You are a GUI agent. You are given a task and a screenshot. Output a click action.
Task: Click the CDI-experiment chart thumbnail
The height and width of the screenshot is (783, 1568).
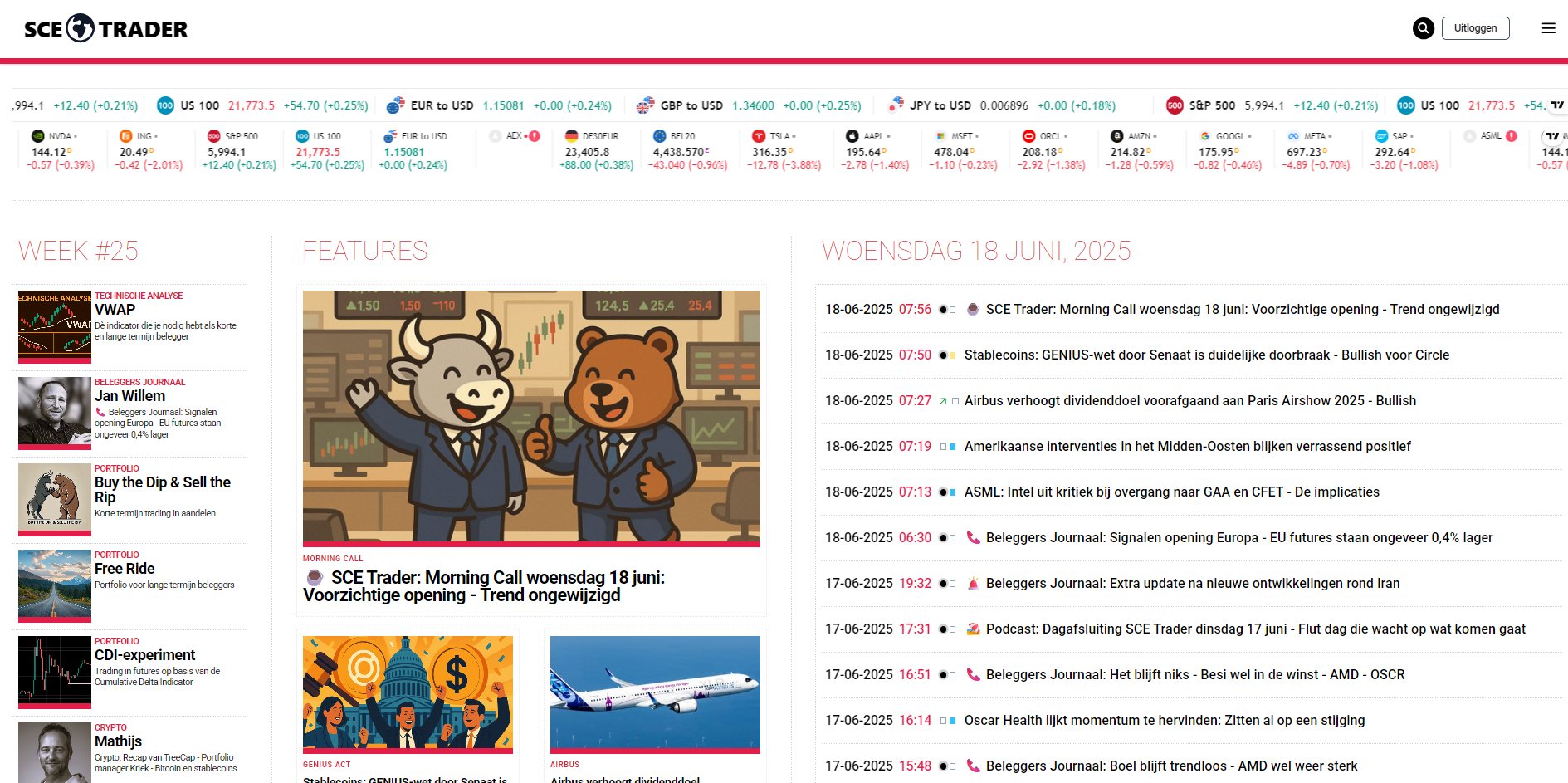55,672
